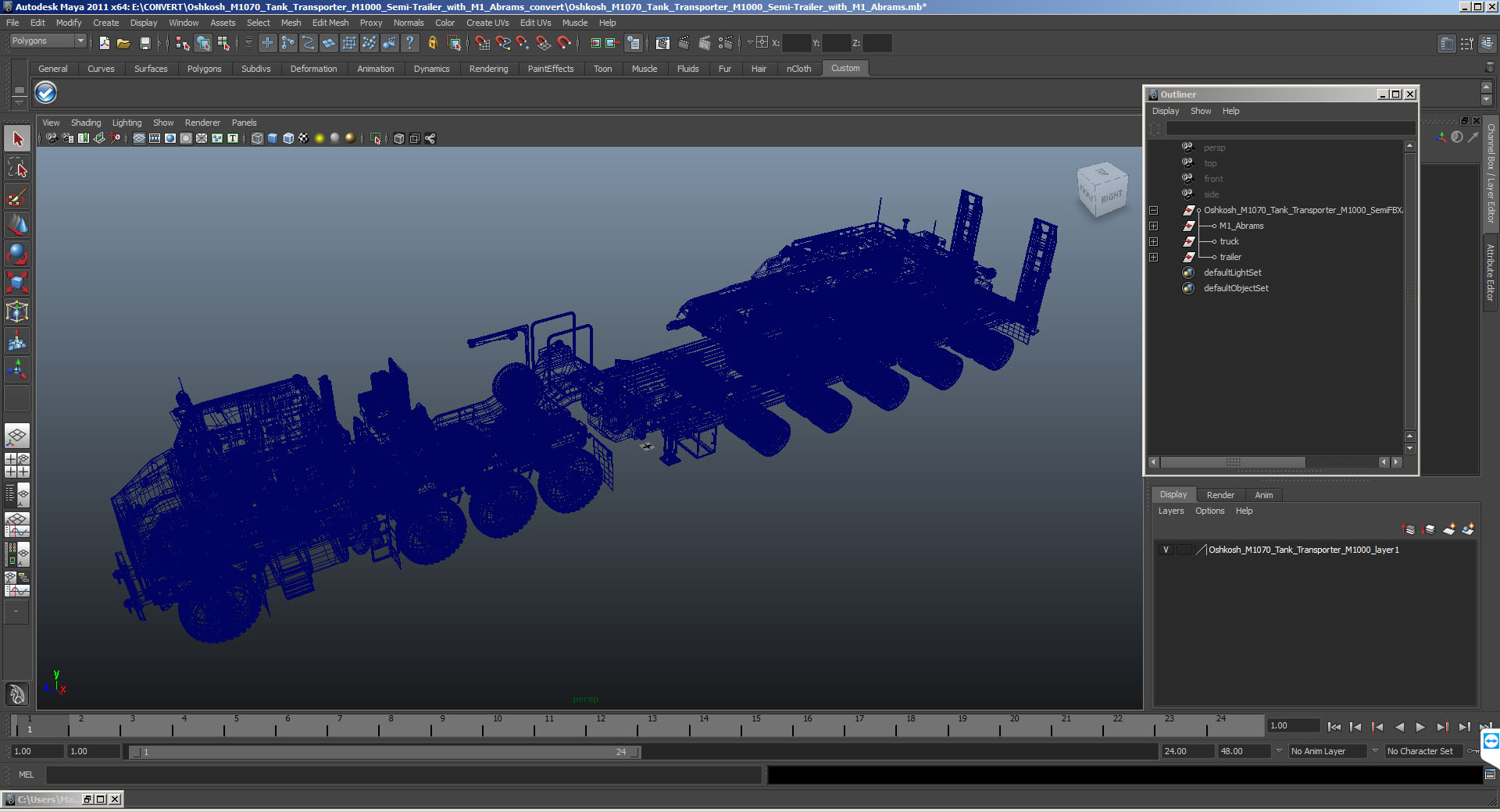This screenshot has height=812, width=1500.
Task: Lock current selection padlock icon
Action: point(432,43)
